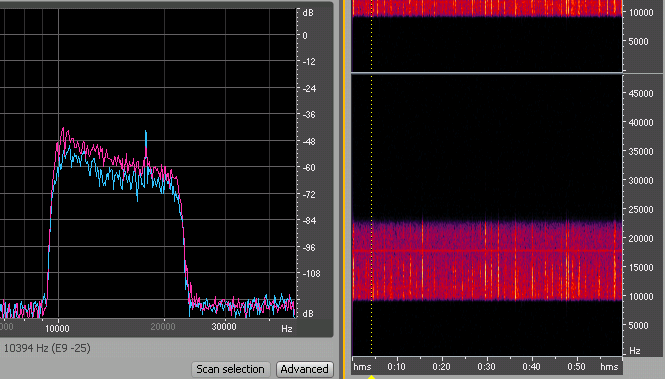Click the 0:10 mark on the time ruler
This screenshot has height=379, width=665.
396,367
